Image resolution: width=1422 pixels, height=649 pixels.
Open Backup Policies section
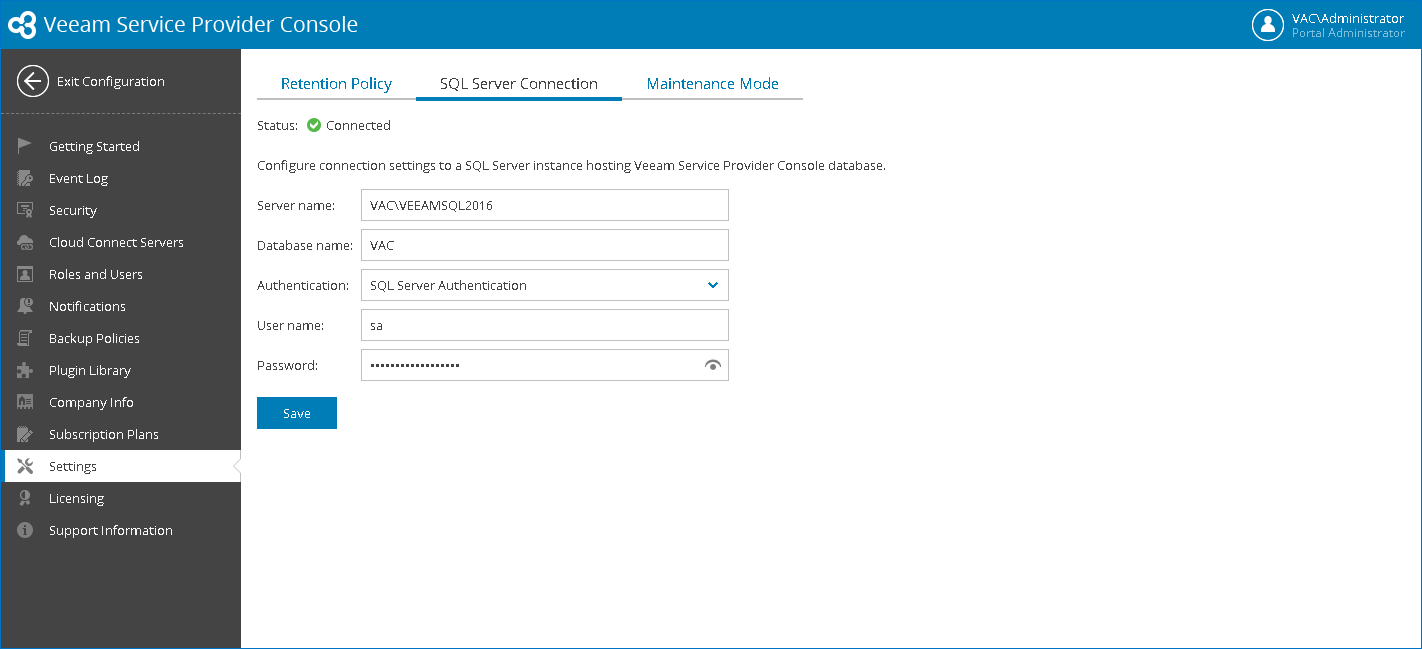coord(120,338)
